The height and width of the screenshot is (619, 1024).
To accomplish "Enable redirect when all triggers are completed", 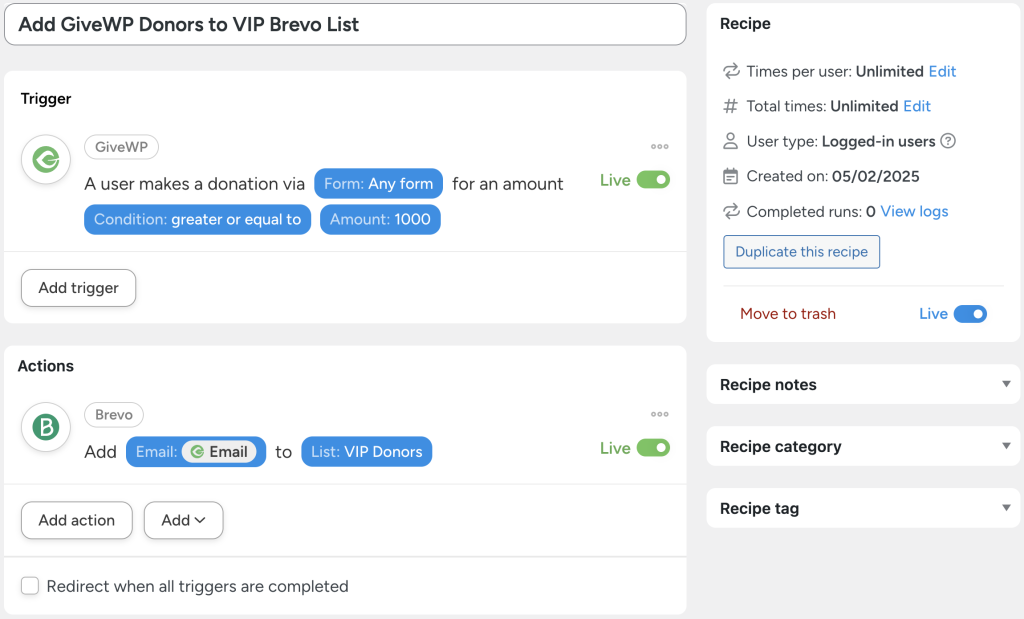I will 29,586.
